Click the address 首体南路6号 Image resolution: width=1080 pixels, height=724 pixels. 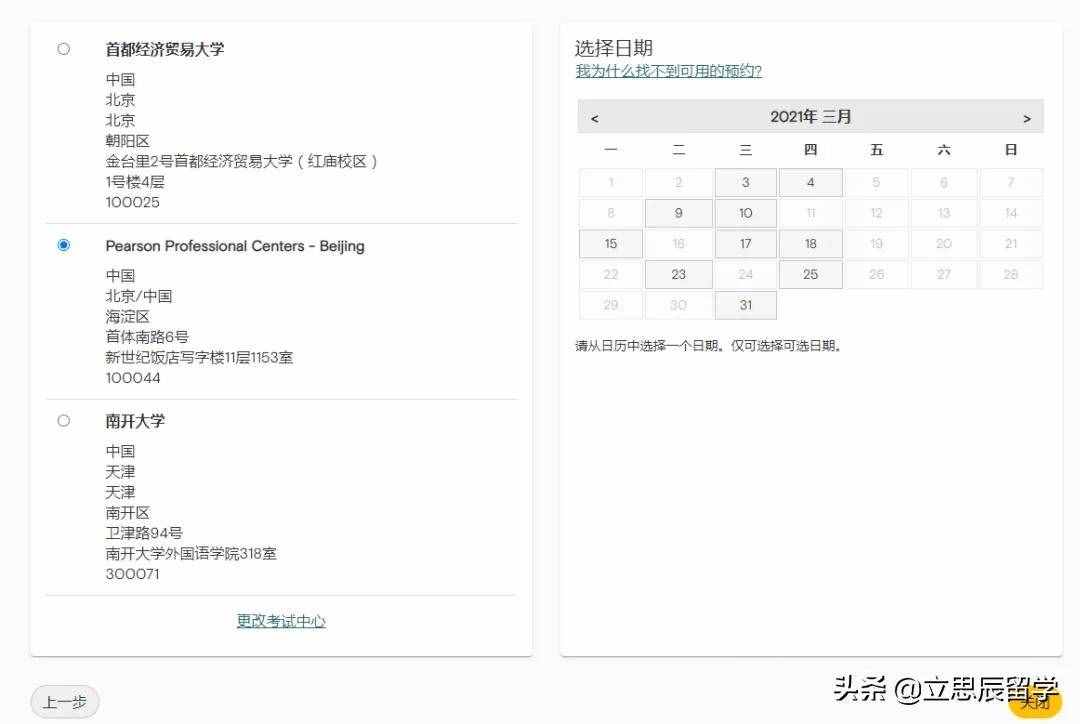click(x=147, y=337)
